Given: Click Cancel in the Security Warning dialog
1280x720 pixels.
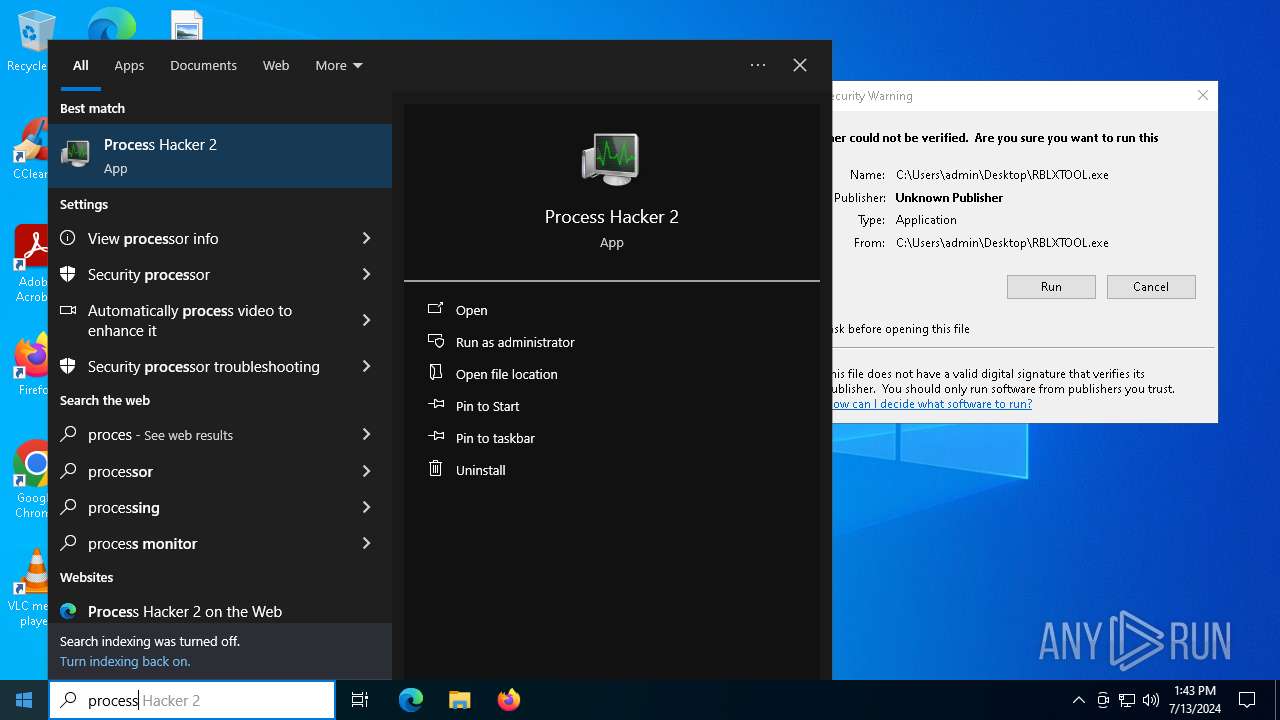Looking at the screenshot, I should pyautogui.click(x=1151, y=287).
